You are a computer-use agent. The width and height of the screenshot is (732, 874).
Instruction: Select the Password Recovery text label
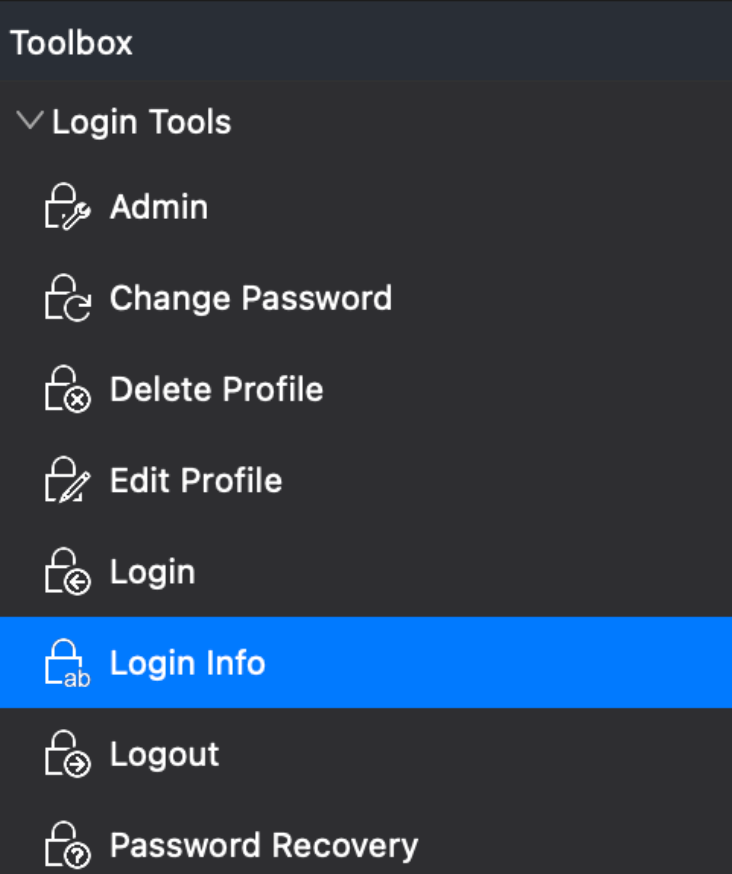(x=263, y=846)
